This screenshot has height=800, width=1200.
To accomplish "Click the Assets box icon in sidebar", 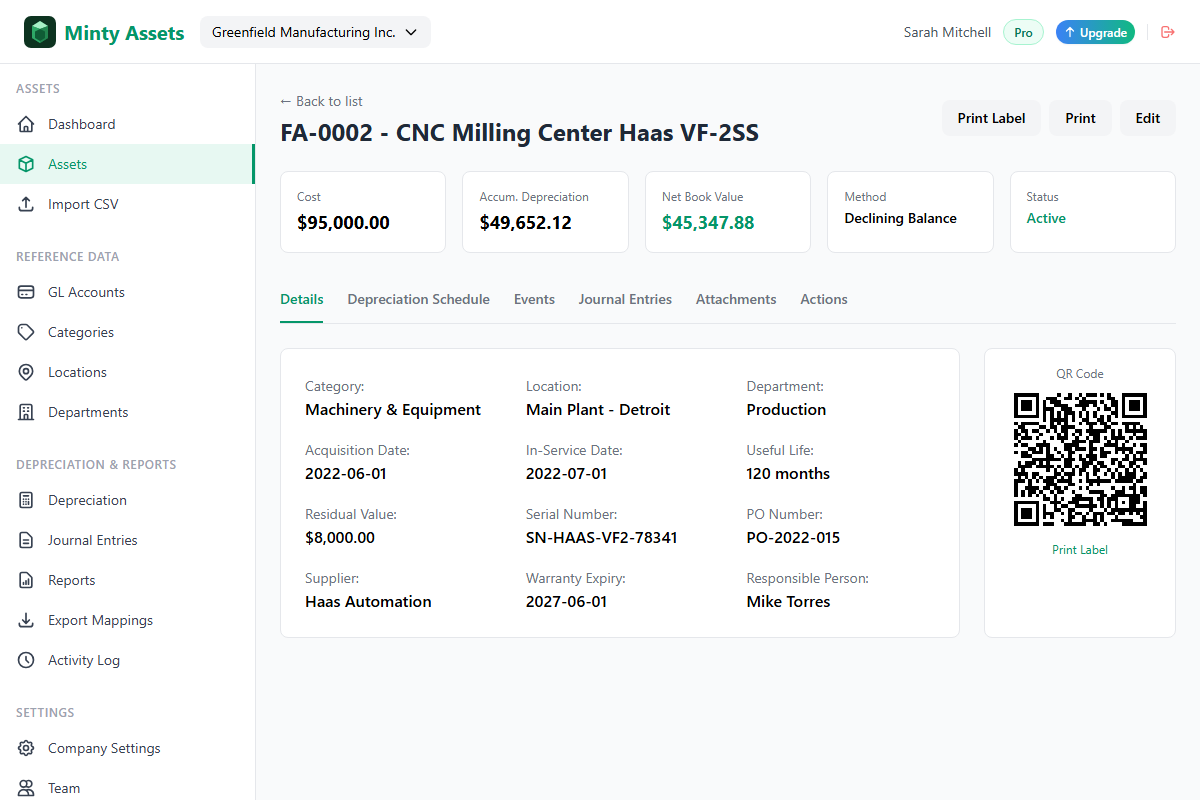I will click(x=27, y=164).
